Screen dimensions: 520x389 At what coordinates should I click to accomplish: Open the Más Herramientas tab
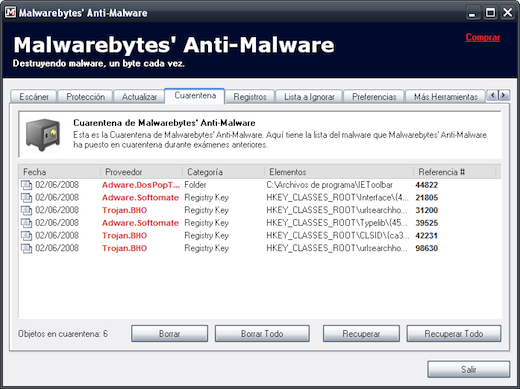pyautogui.click(x=446, y=97)
